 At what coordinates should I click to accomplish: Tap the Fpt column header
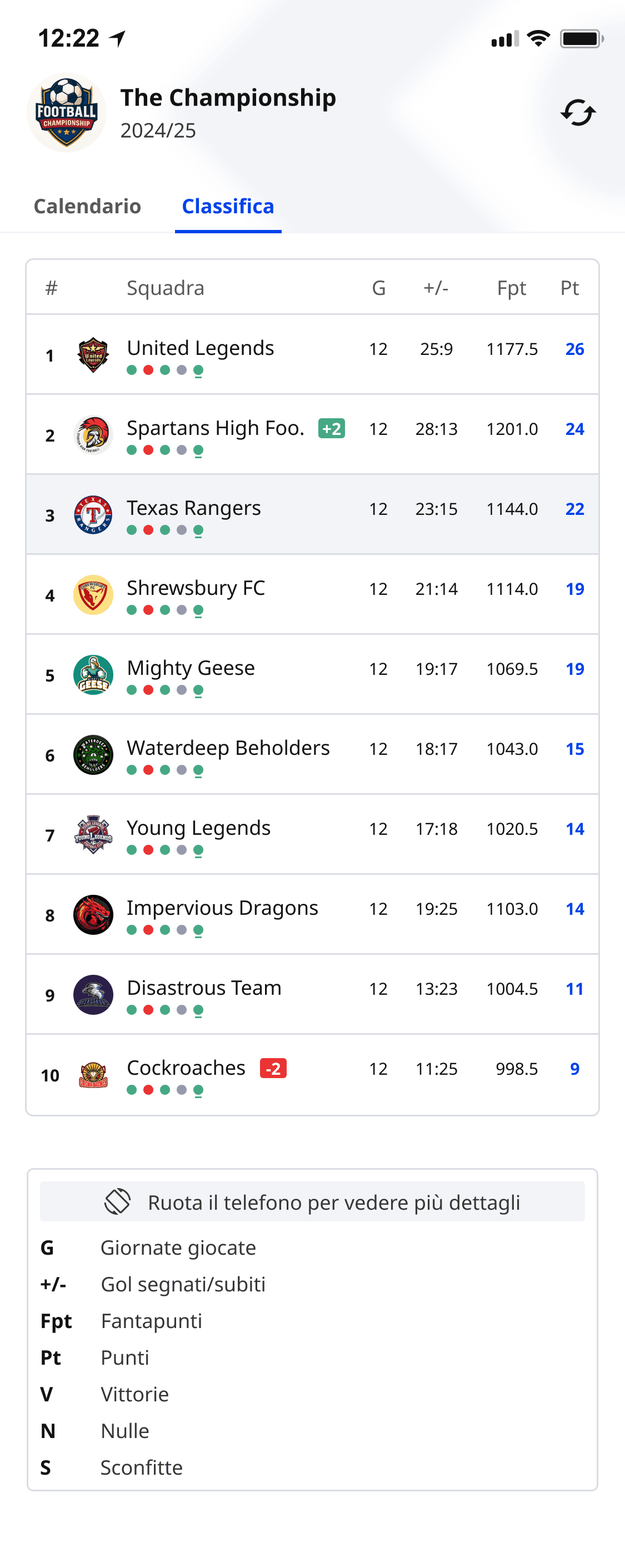point(511,288)
